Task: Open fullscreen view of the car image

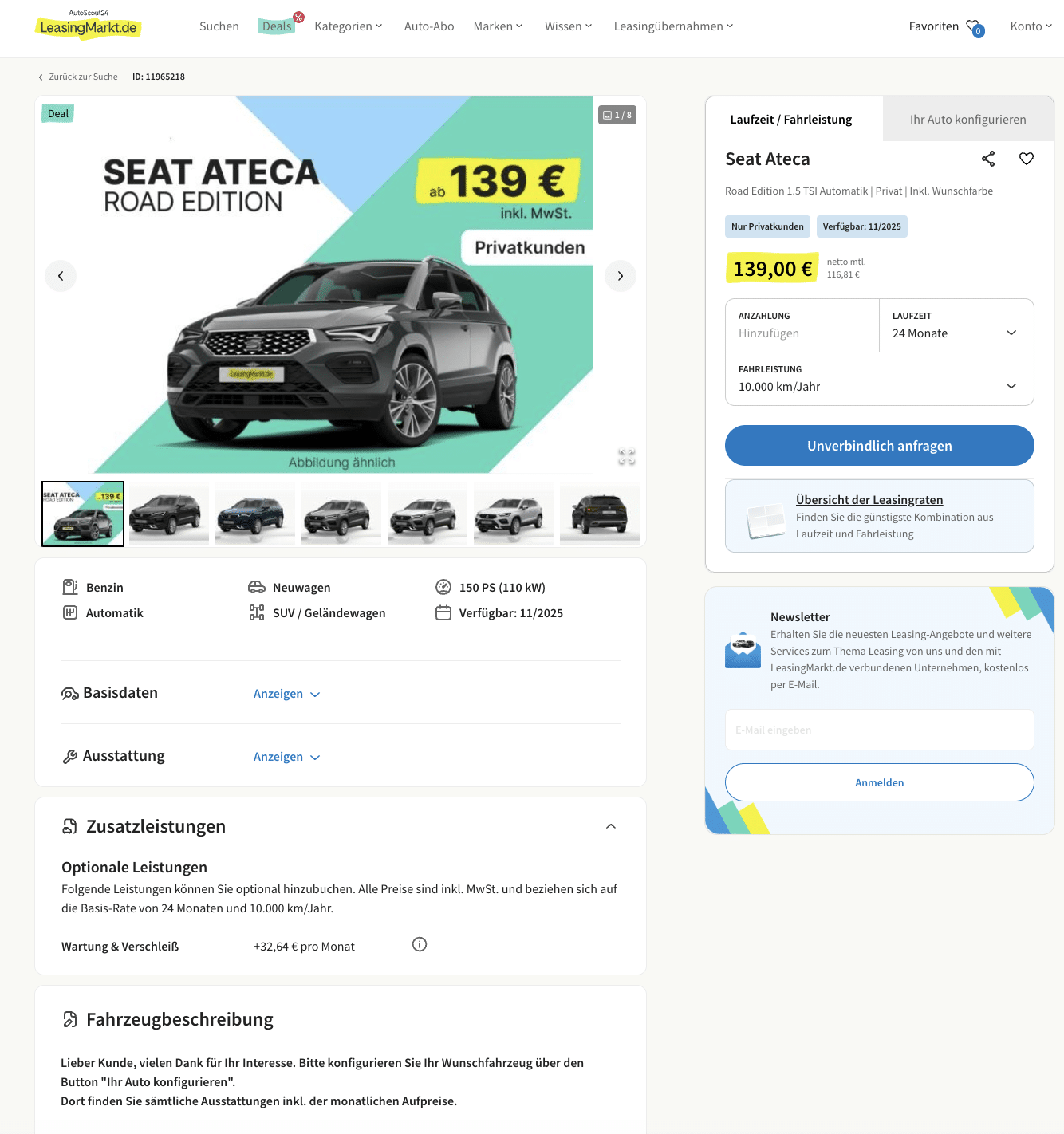Action: [x=627, y=457]
